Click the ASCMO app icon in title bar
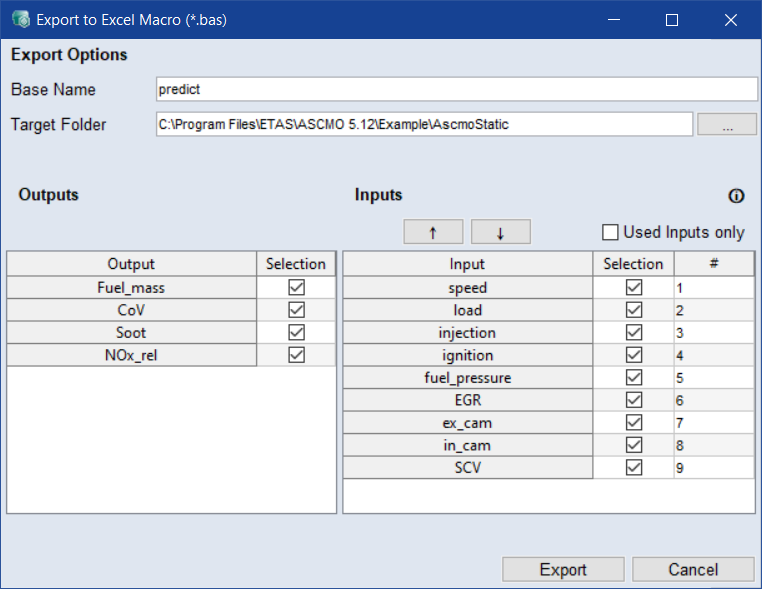The width and height of the screenshot is (762, 589). point(19,20)
